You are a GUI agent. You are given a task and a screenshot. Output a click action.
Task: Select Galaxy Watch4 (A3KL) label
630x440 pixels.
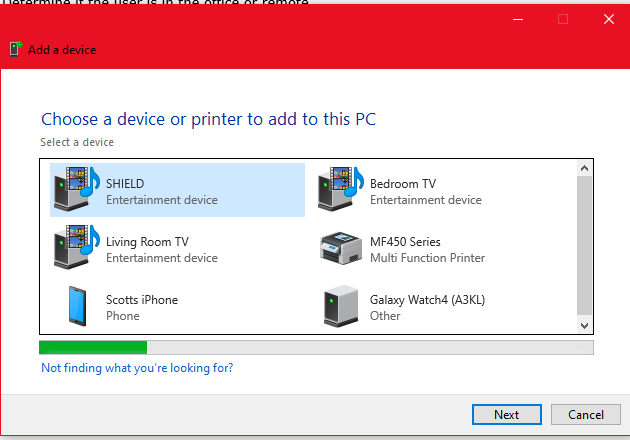click(x=428, y=300)
